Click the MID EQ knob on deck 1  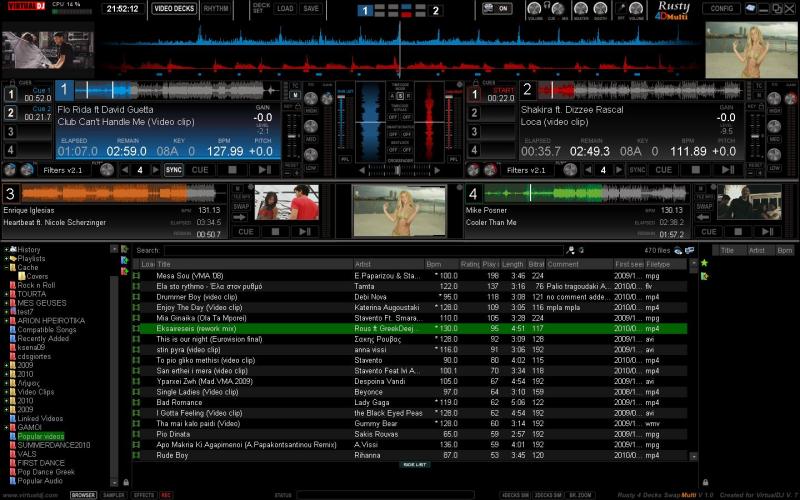click(x=310, y=126)
